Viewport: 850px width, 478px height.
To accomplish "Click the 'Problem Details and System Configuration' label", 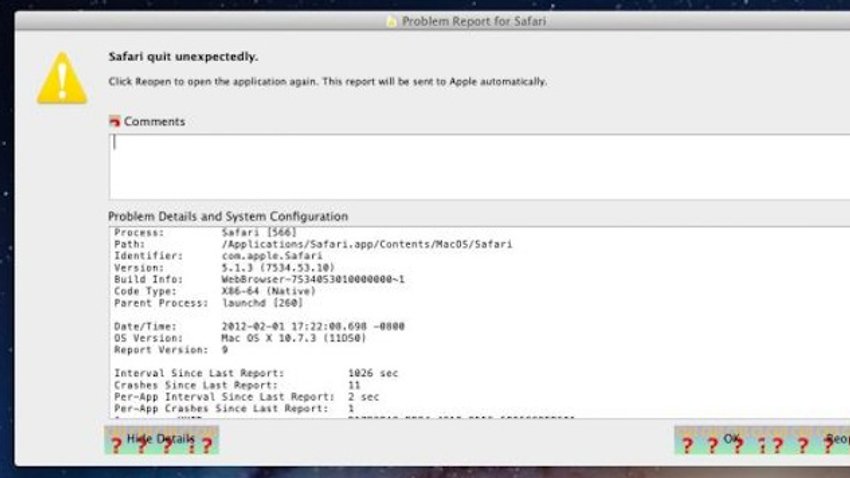I will click(228, 216).
